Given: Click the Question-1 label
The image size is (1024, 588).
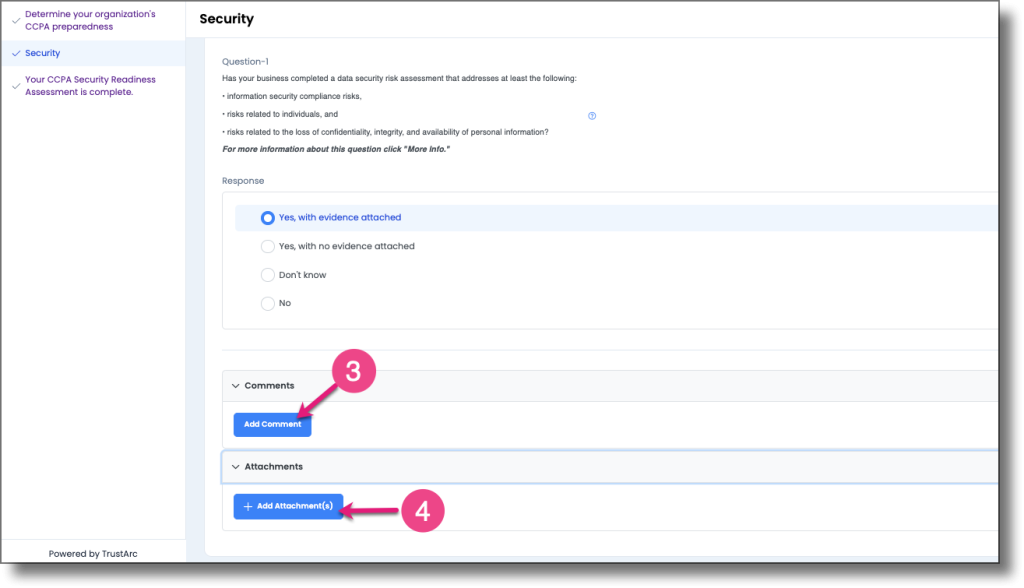Looking at the screenshot, I should (x=245, y=61).
